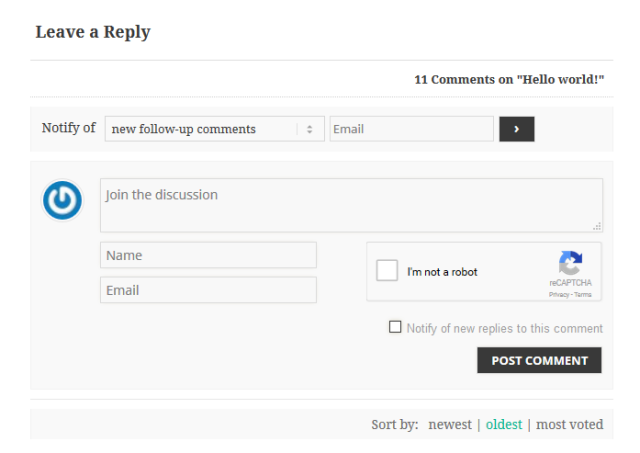This screenshot has height=453, width=640.
Task: Sort comments by most voted
Action: (x=569, y=424)
